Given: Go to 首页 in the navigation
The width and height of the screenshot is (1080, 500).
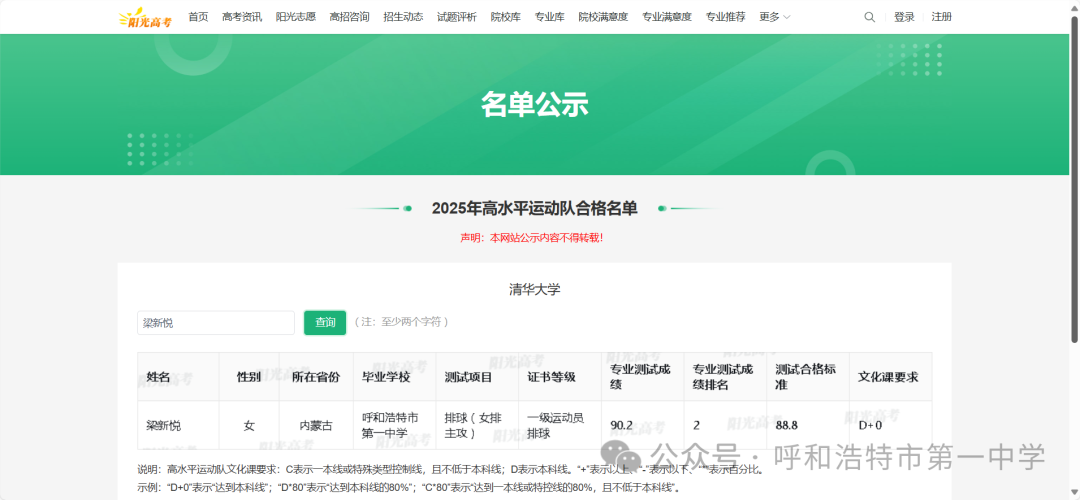Looking at the screenshot, I should tap(198, 17).
